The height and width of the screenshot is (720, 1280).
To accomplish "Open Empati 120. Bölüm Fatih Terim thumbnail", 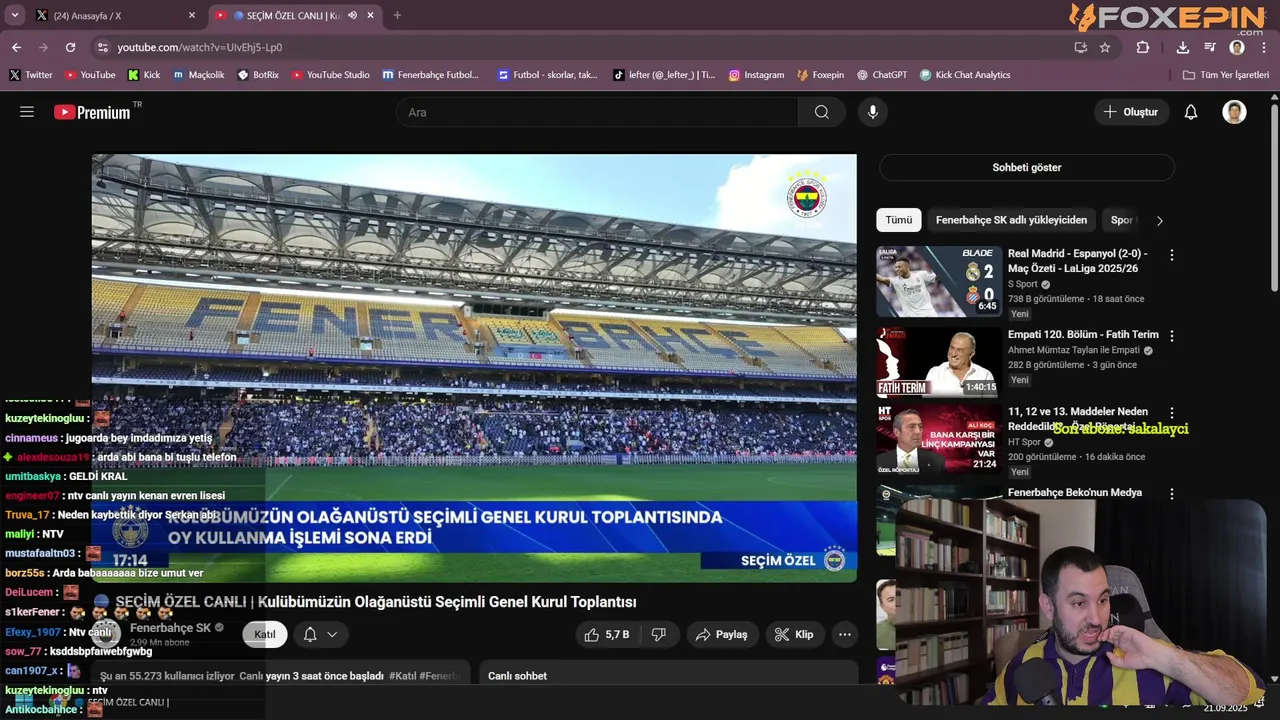I will [939, 362].
